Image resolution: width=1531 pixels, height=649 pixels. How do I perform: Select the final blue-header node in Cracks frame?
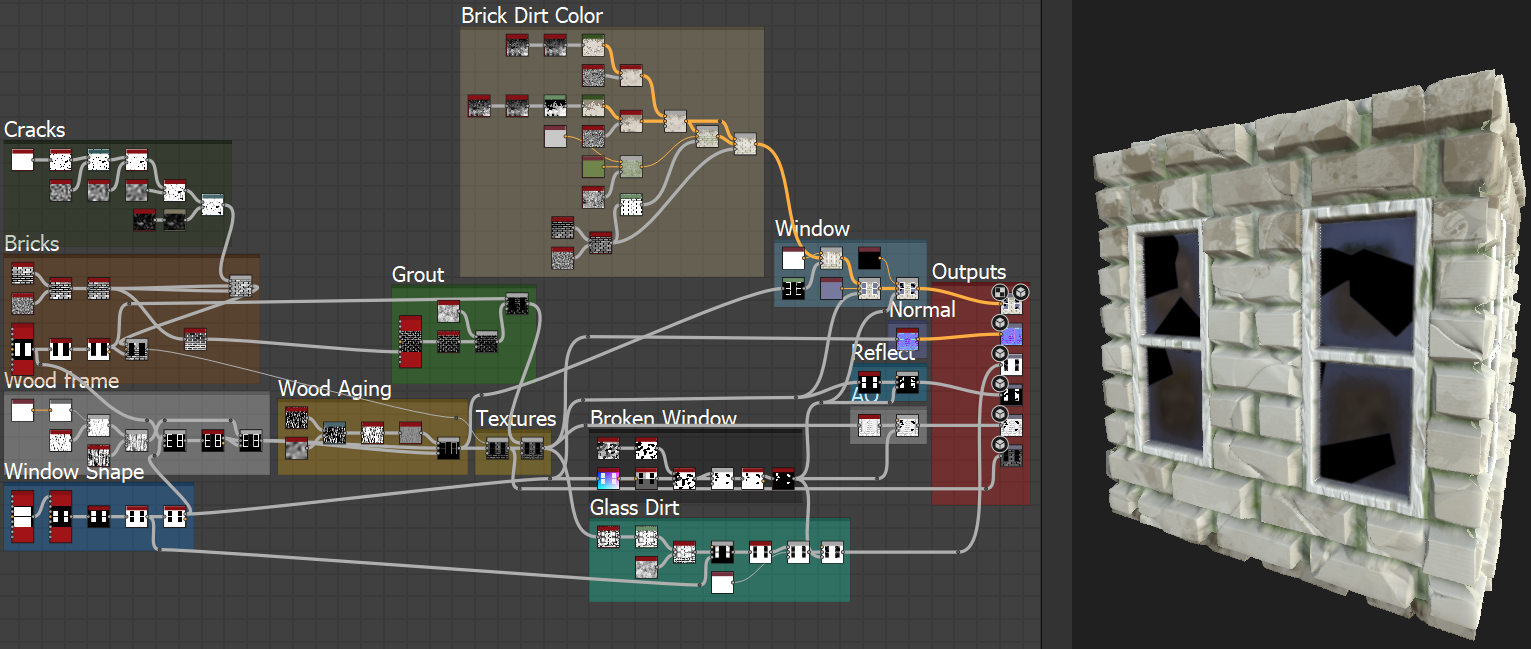(212, 205)
